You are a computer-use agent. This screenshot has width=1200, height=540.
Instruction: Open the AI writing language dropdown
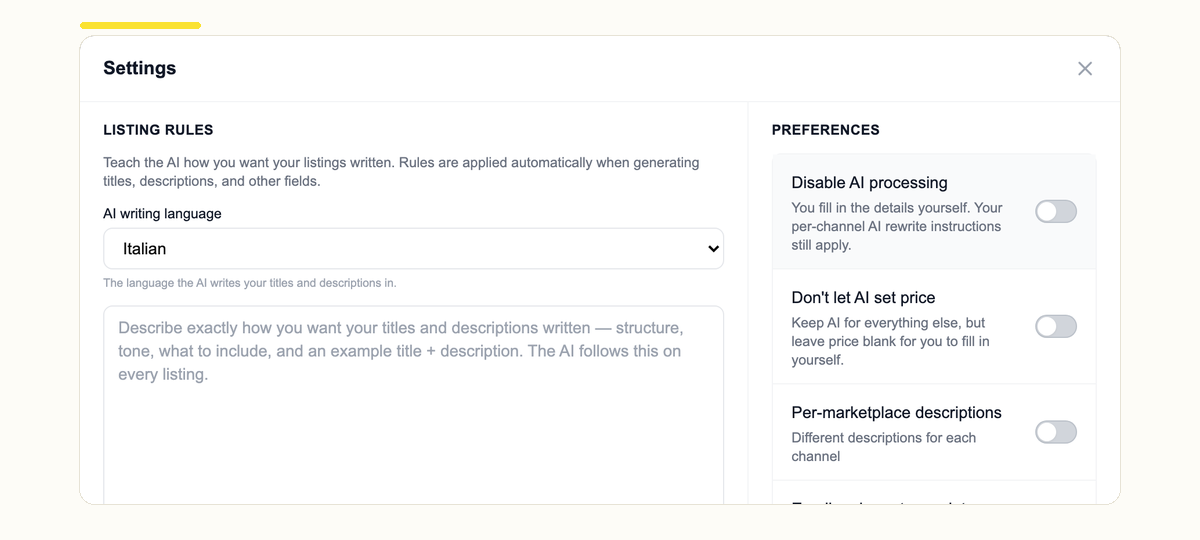(x=413, y=249)
